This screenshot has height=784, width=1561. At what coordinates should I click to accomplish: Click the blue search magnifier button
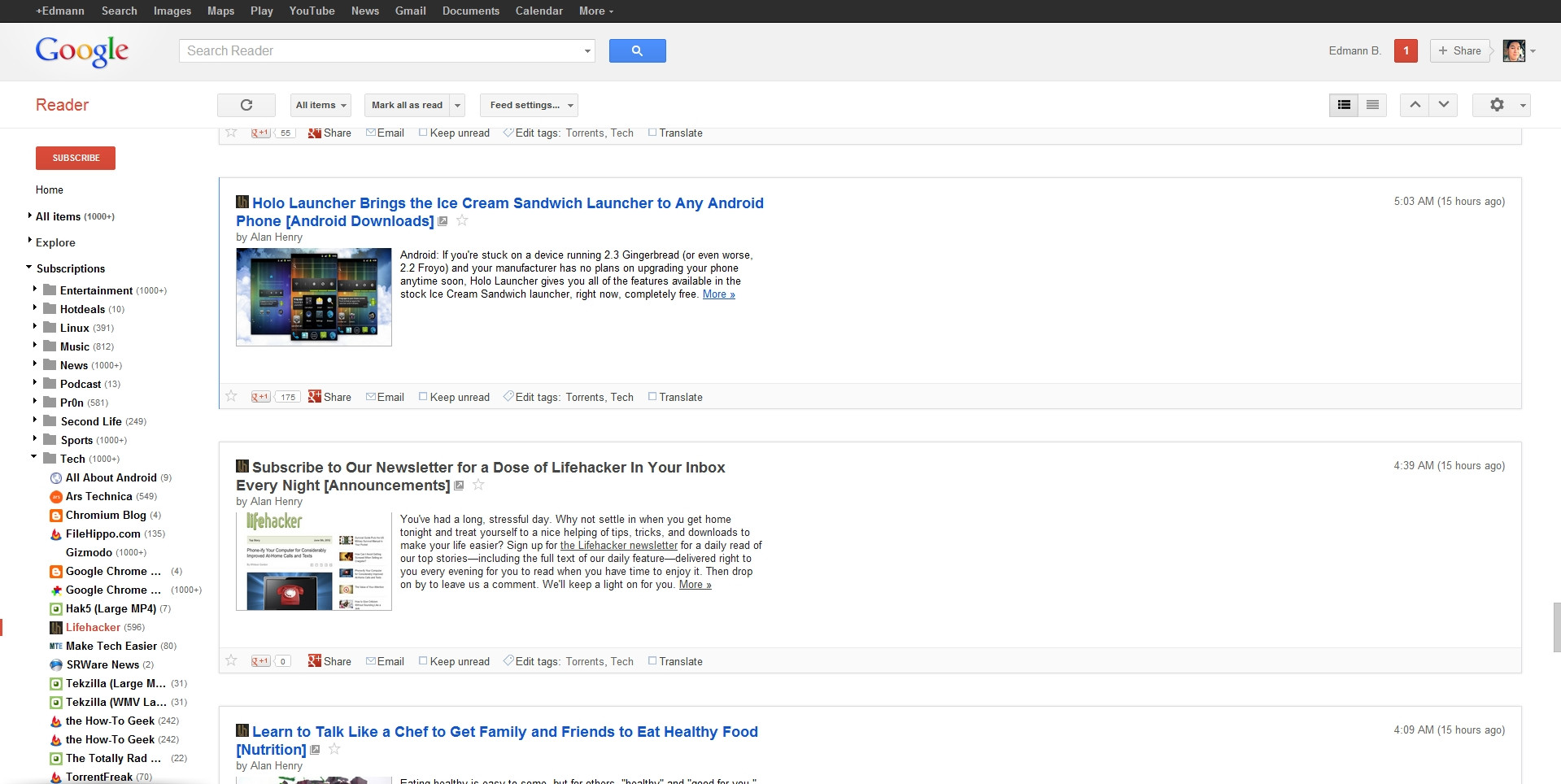pyautogui.click(x=637, y=50)
